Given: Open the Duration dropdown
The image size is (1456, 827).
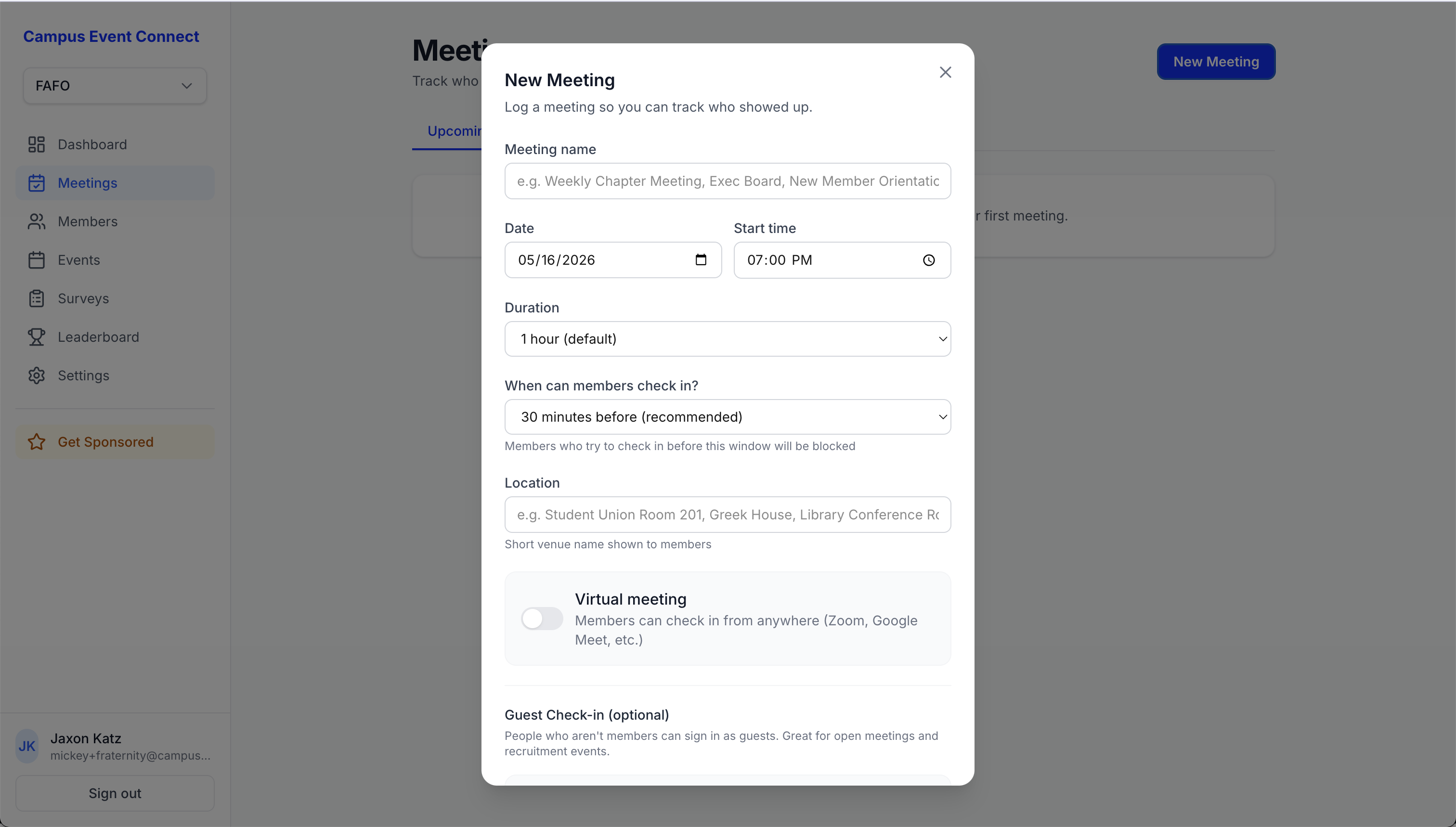Looking at the screenshot, I should tap(728, 339).
